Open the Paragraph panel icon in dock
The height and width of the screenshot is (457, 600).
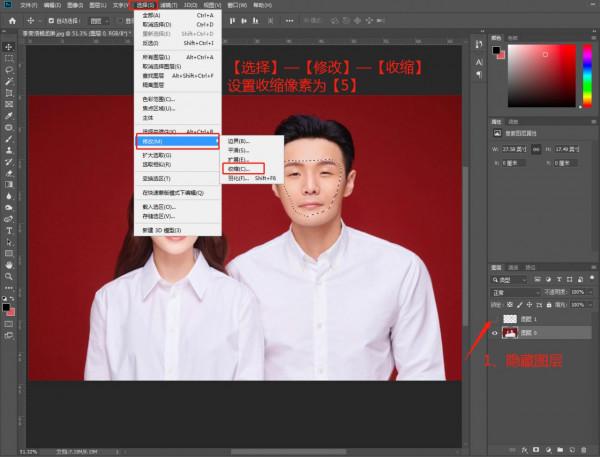point(479,74)
